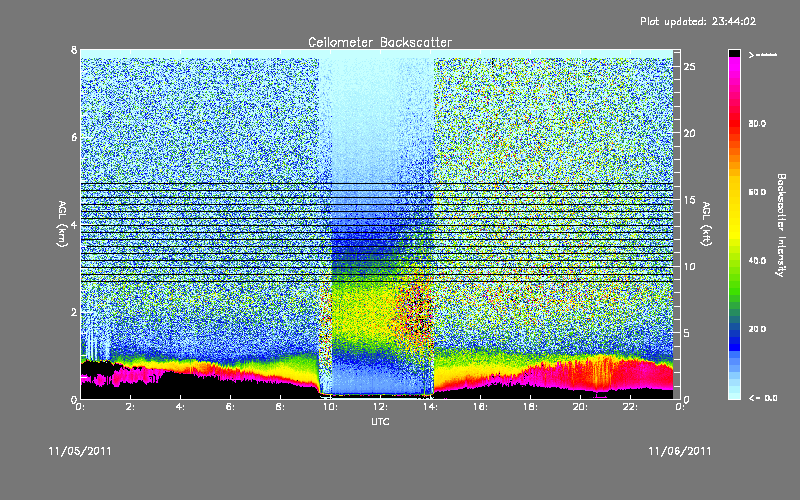The image size is (800, 500).
Task: Click the '10:' hour tick on UTC axis
Action: tap(330, 407)
